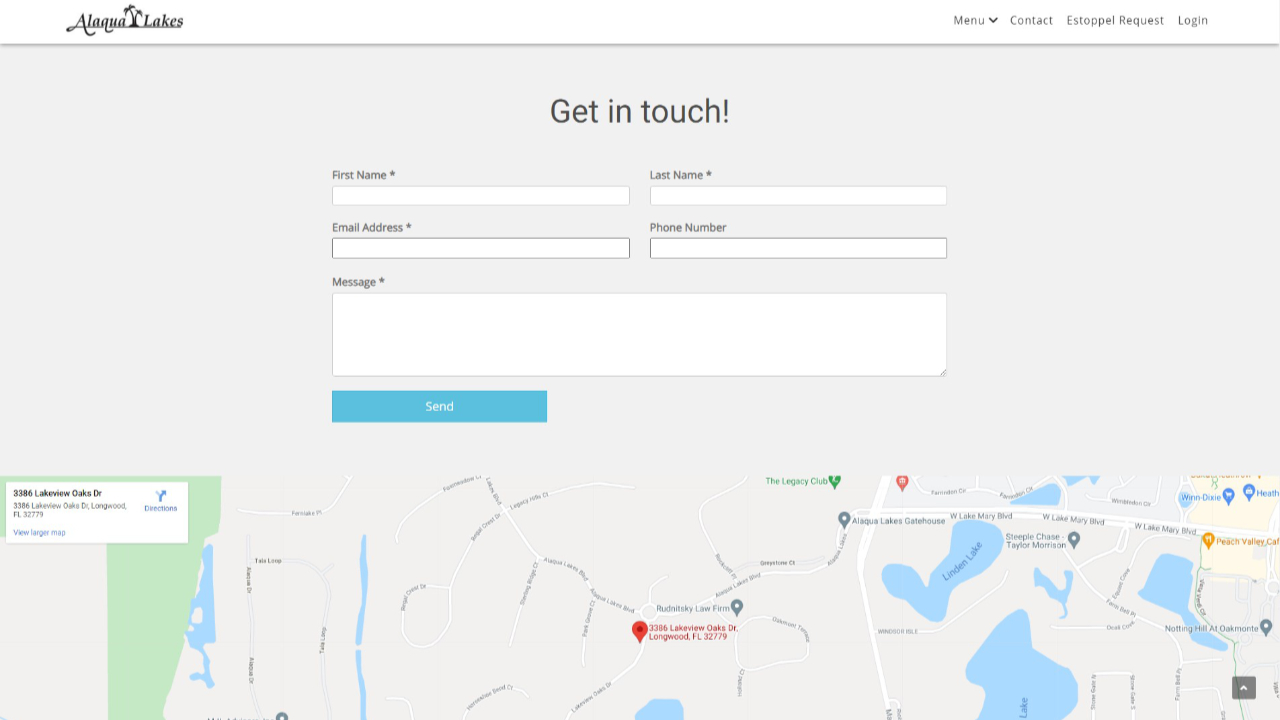Click the Notting Hill At Oakmonte marker

click(1266, 628)
